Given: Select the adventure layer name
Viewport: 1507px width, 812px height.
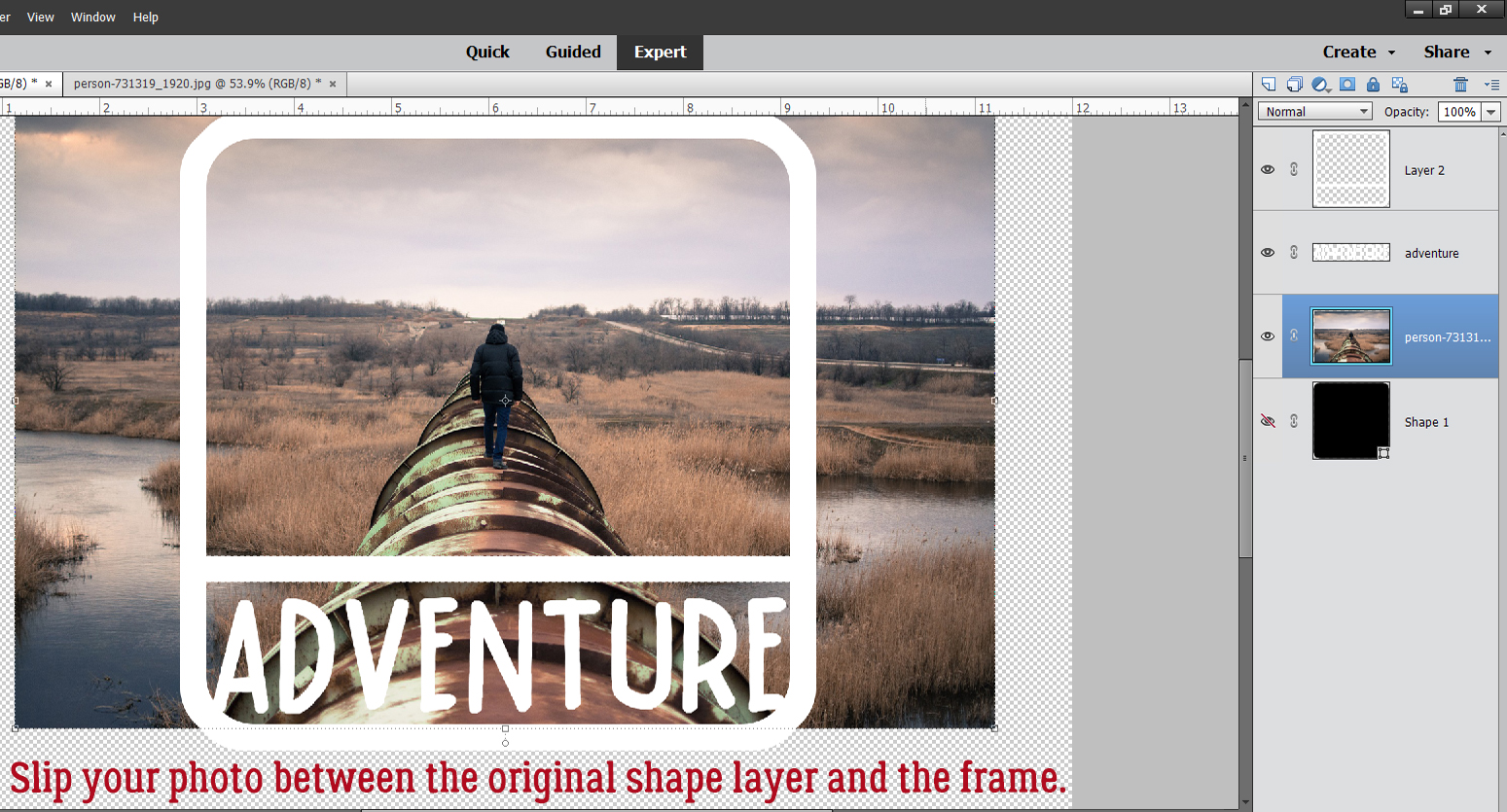Looking at the screenshot, I should pyautogui.click(x=1431, y=253).
